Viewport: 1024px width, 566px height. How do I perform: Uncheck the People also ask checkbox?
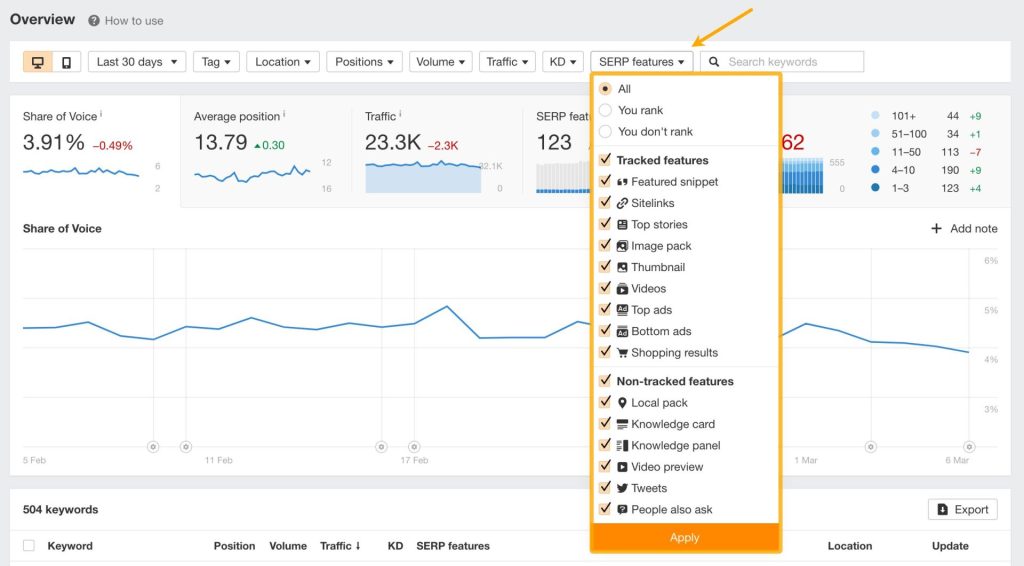[605, 509]
